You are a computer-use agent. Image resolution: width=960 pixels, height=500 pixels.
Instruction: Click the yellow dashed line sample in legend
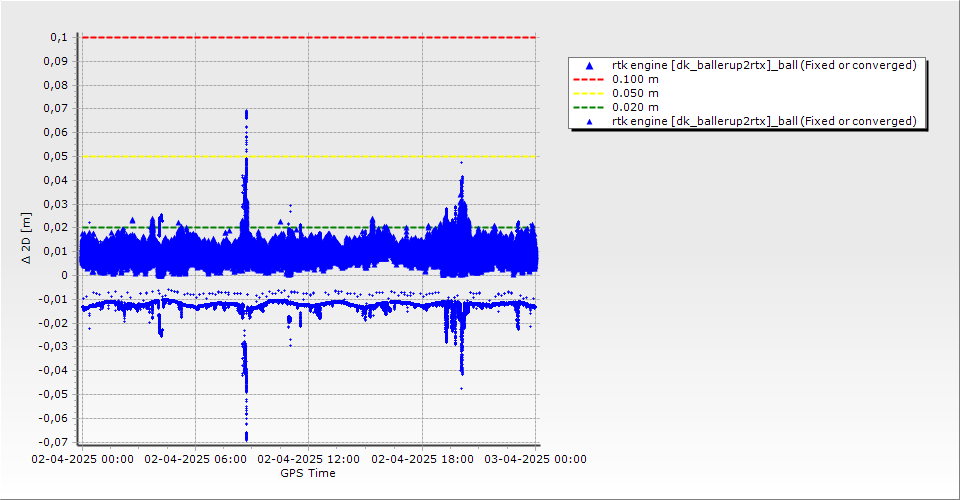coord(588,94)
